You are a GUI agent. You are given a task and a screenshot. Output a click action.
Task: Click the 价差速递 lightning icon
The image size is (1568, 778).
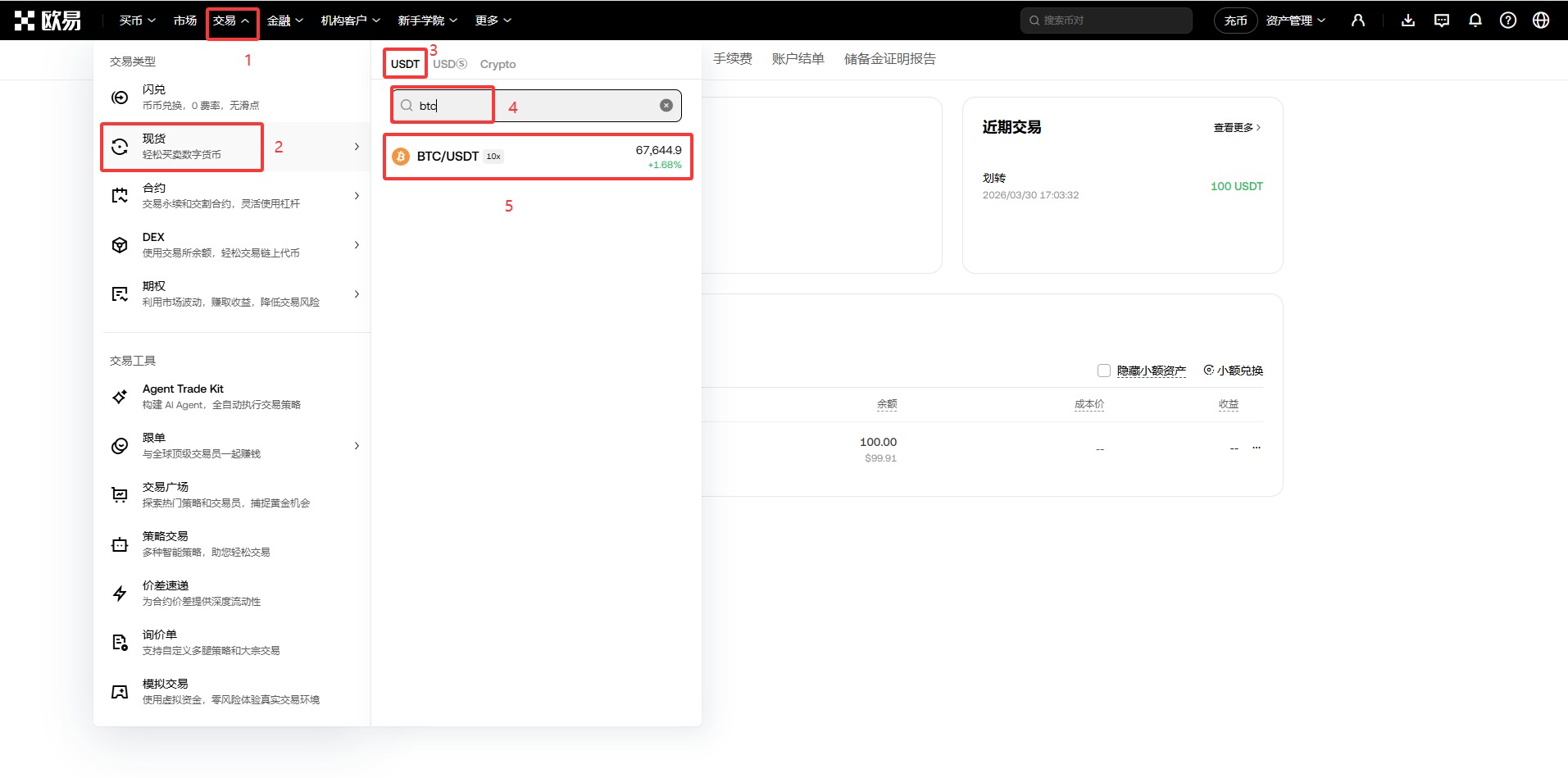pyautogui.click(x=120, y=594)
